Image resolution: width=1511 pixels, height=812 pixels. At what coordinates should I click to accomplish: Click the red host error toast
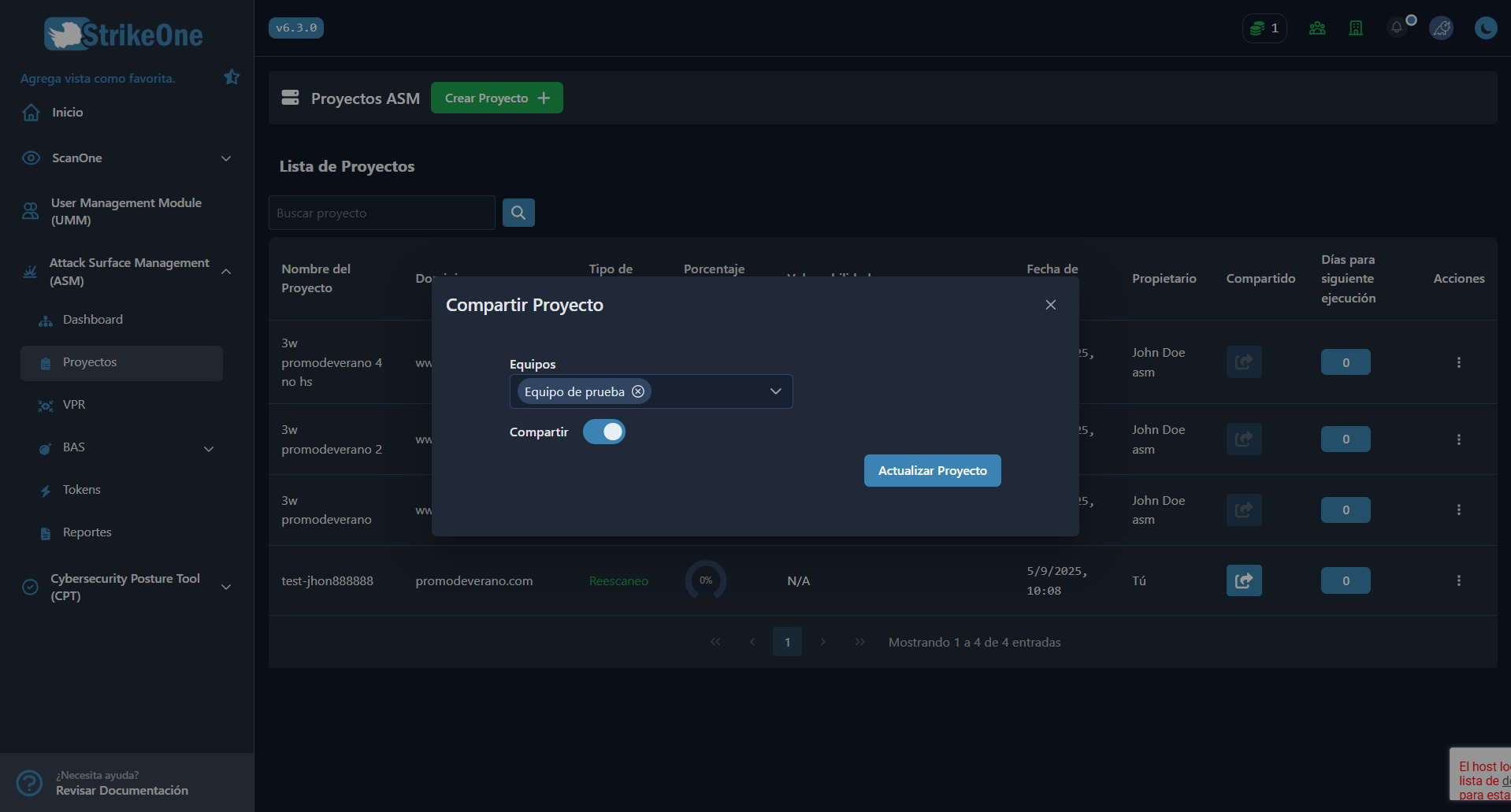pyautogui.click(x=1481, y=775)
